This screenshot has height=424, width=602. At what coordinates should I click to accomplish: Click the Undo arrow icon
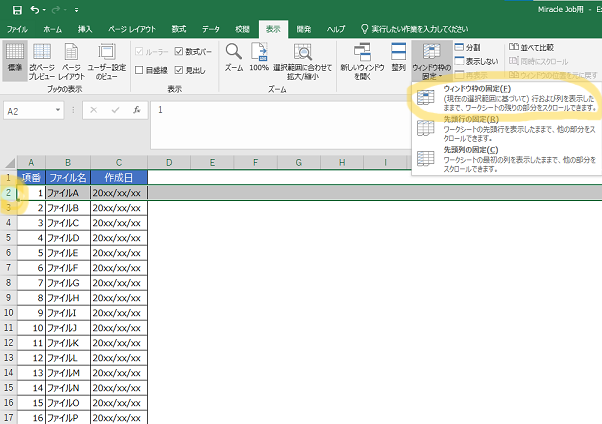[35, 10]
